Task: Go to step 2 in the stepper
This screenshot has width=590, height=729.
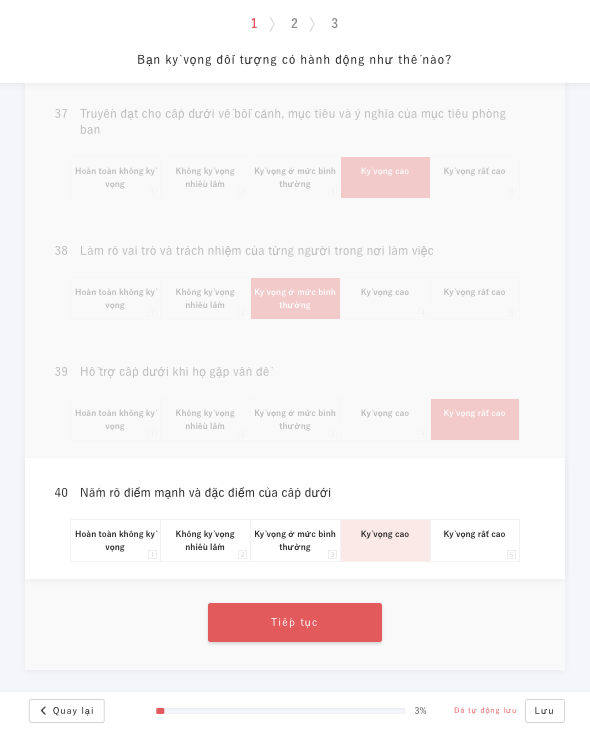Action: pyautogui.click(x=294, y=23)
